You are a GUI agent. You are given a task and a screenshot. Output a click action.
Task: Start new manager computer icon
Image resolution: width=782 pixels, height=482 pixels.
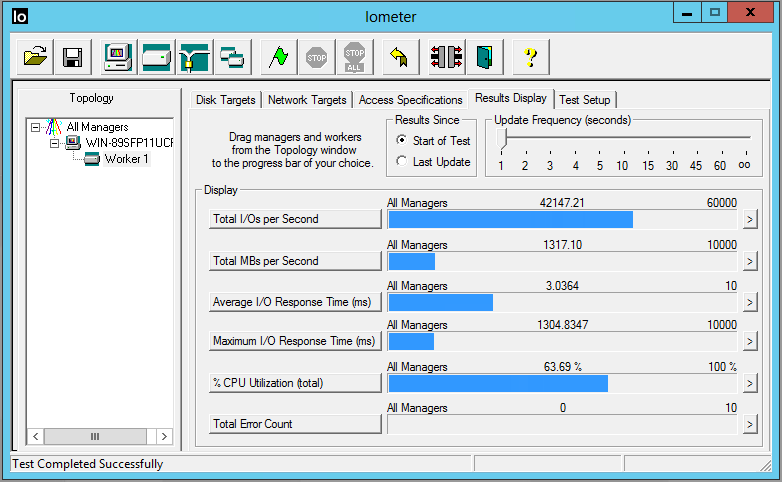(118, 57)
